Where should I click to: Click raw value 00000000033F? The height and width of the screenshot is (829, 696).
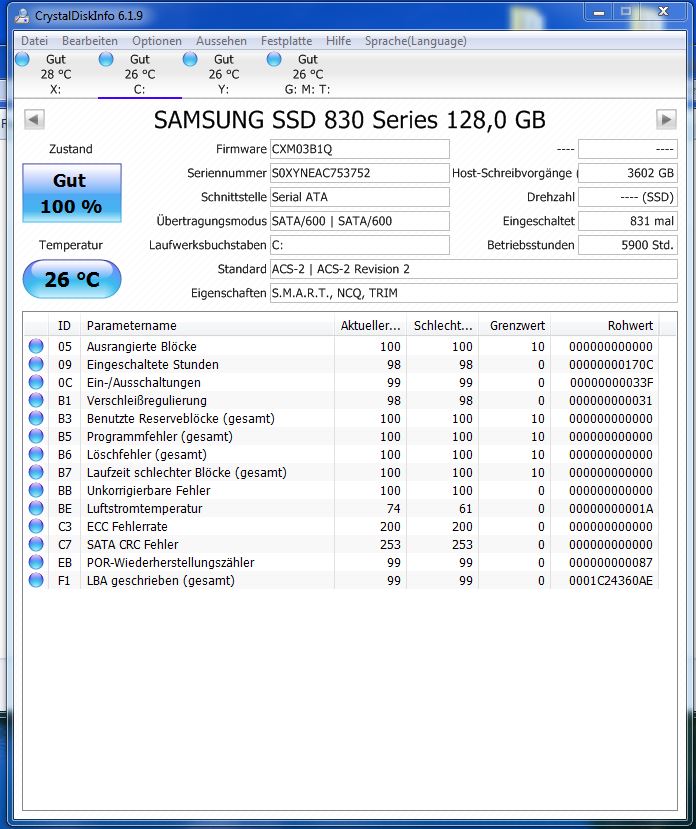611,382
